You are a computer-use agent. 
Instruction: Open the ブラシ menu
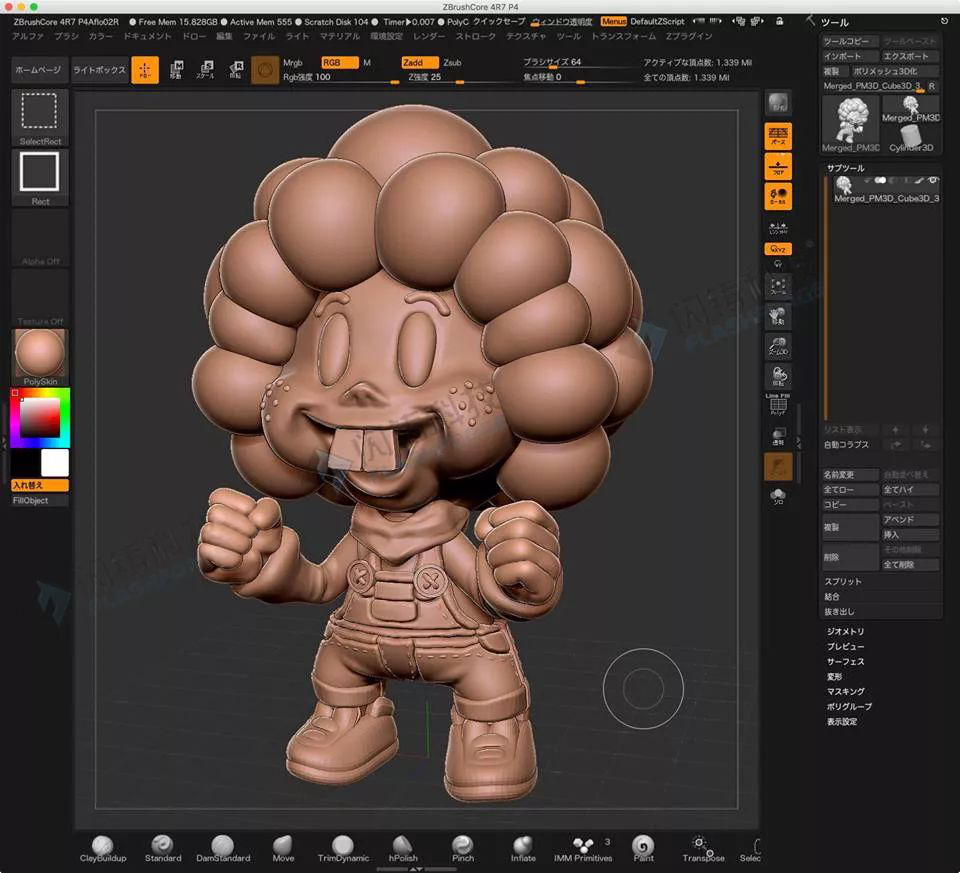[x=66, y=37]
